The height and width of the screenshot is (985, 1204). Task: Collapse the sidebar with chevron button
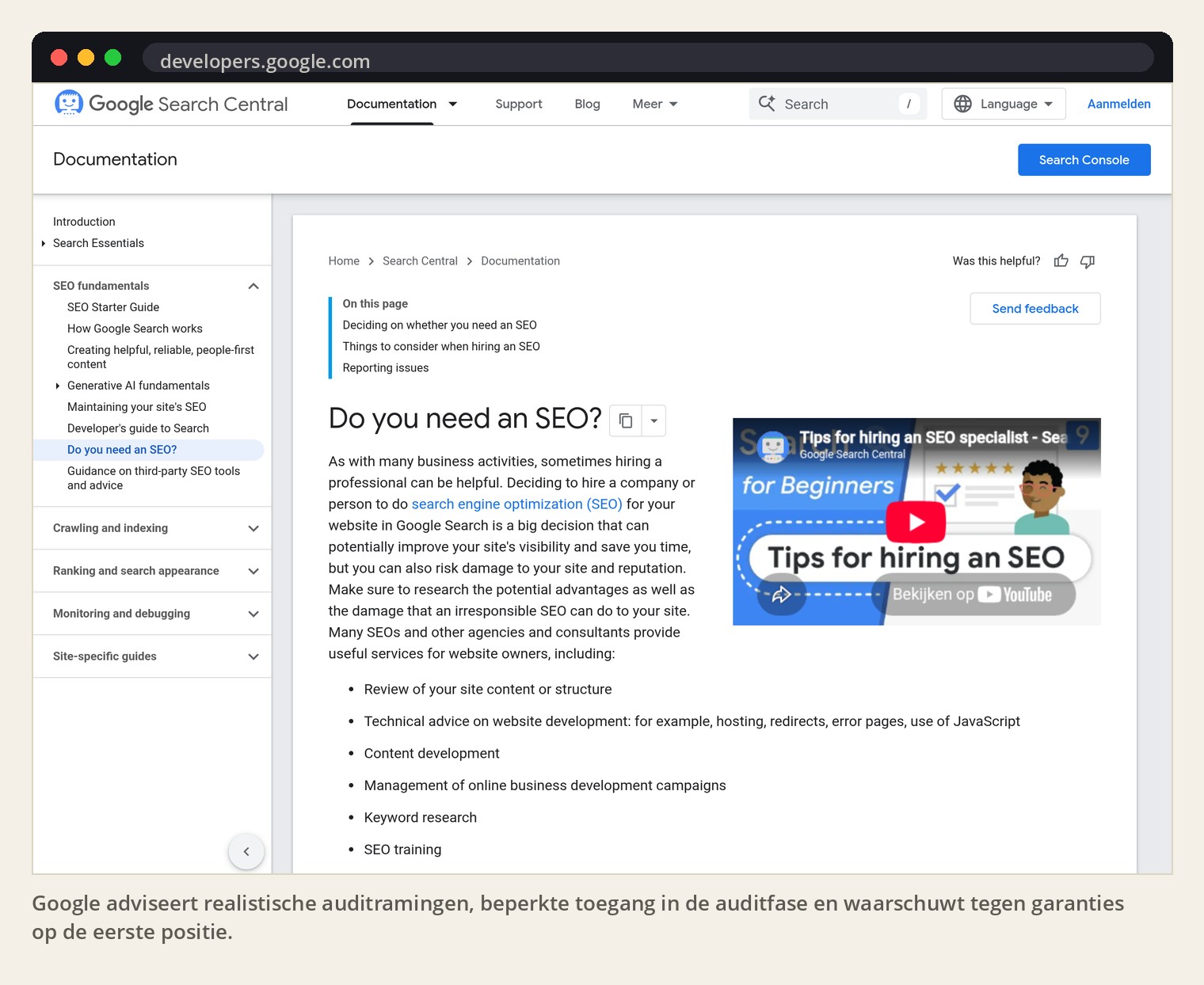(x=246, y=851)
